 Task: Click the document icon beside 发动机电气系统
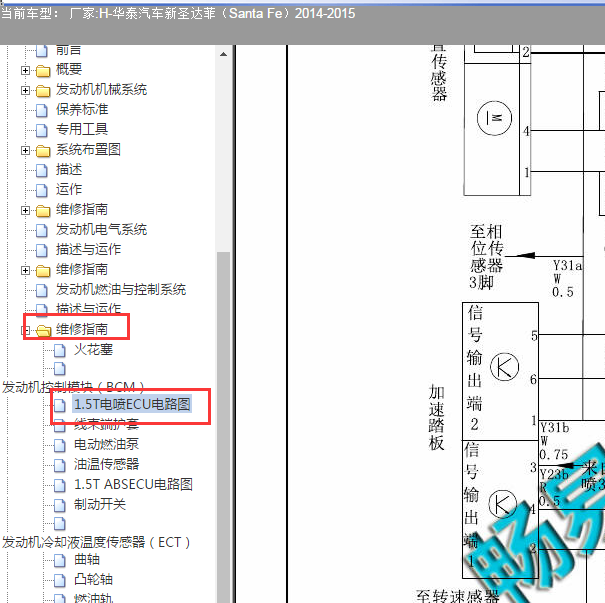[42, 230]
